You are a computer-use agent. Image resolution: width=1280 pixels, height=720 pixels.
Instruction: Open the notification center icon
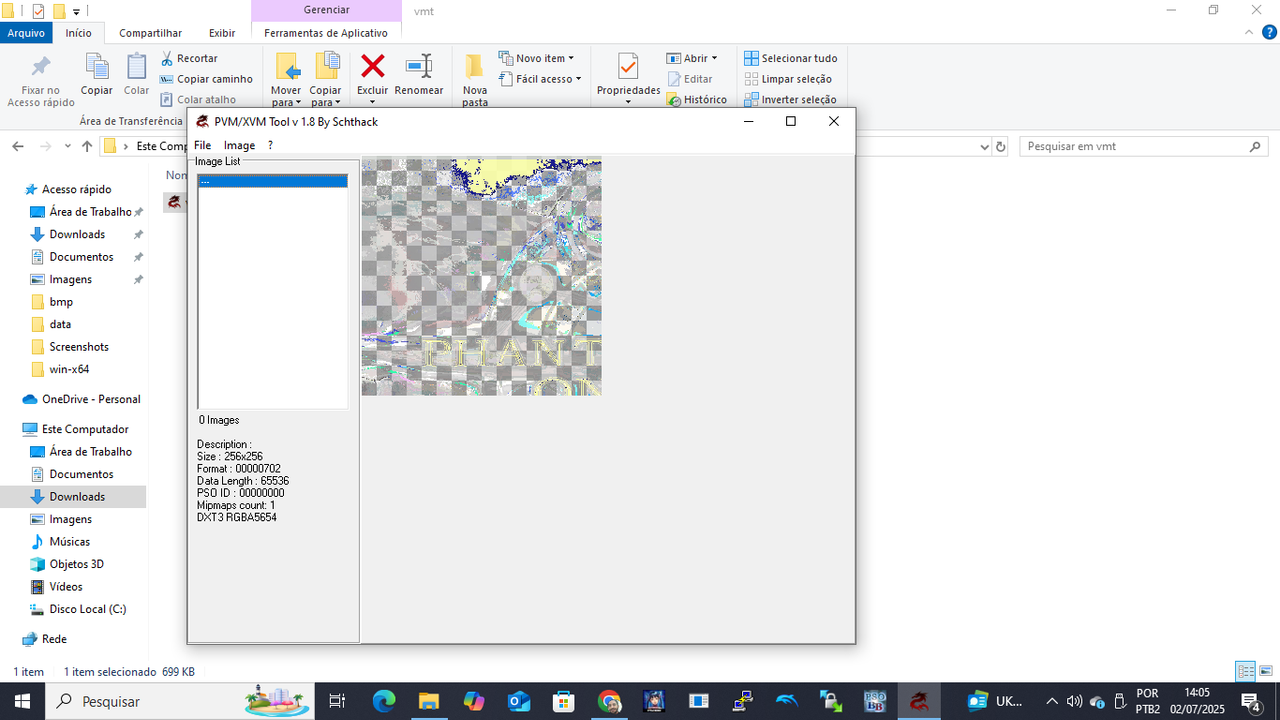1250,701
